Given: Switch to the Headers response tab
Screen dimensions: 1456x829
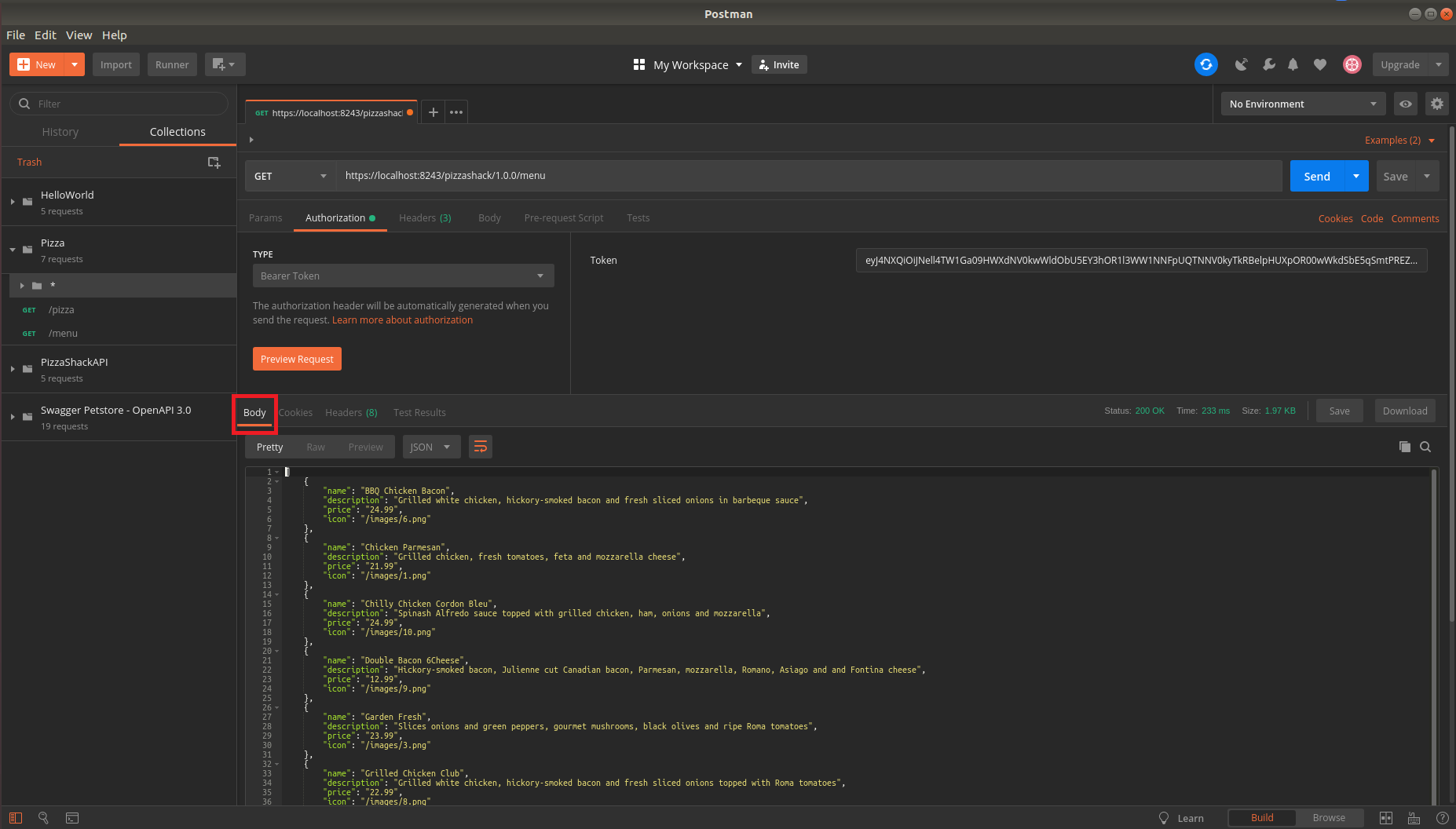Looking at the screenshot, I should click(350, 411).
